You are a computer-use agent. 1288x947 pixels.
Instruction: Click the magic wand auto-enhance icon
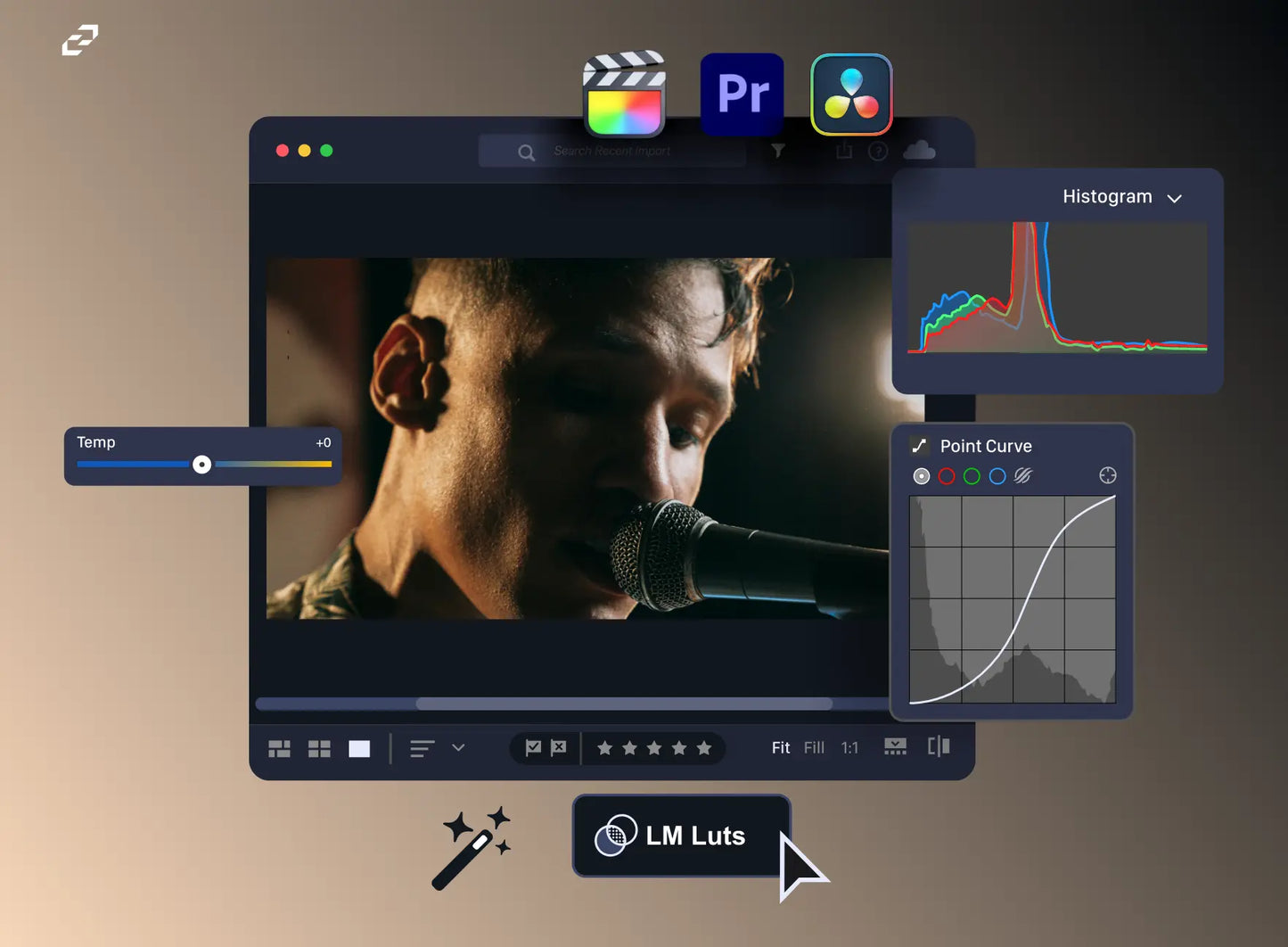tap(472, 848)
